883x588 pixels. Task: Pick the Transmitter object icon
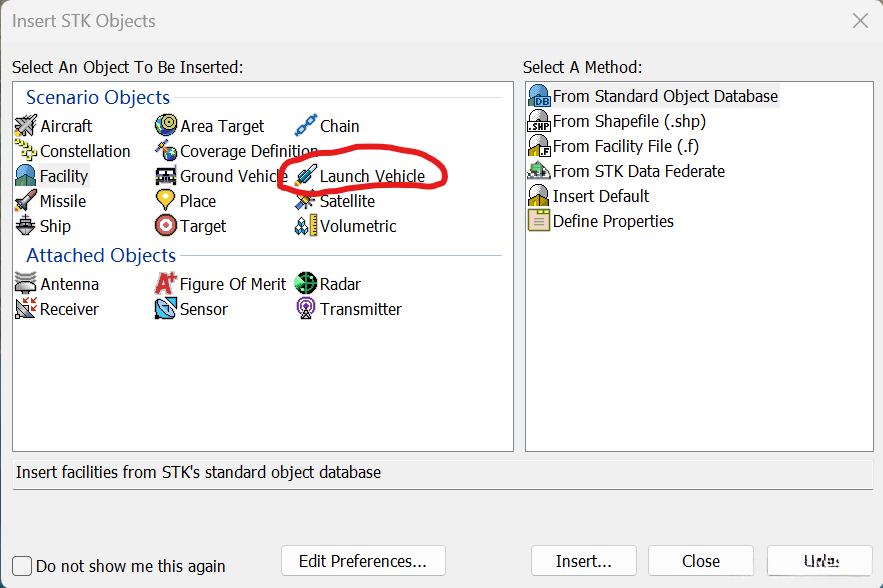click(x=306, y=309)
